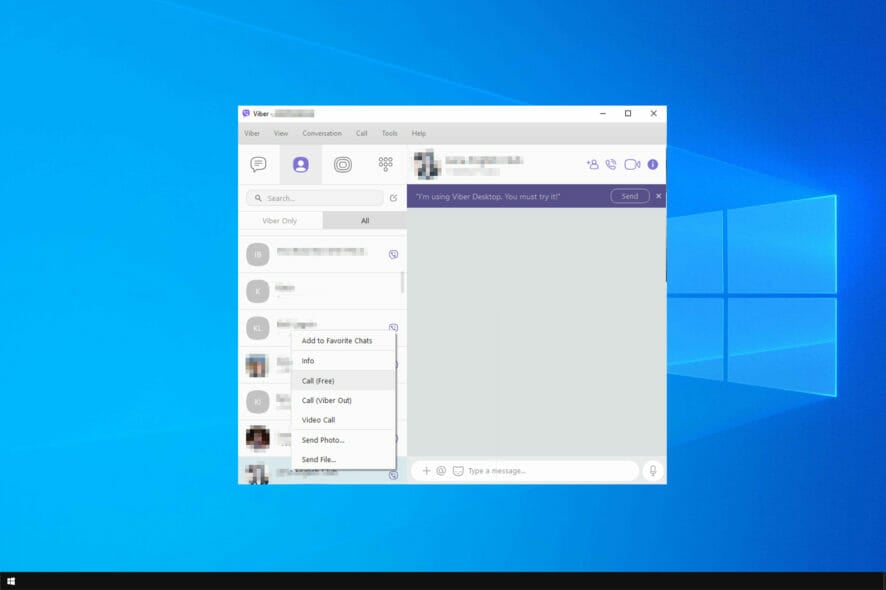Open the Call menu

(362, 133)
